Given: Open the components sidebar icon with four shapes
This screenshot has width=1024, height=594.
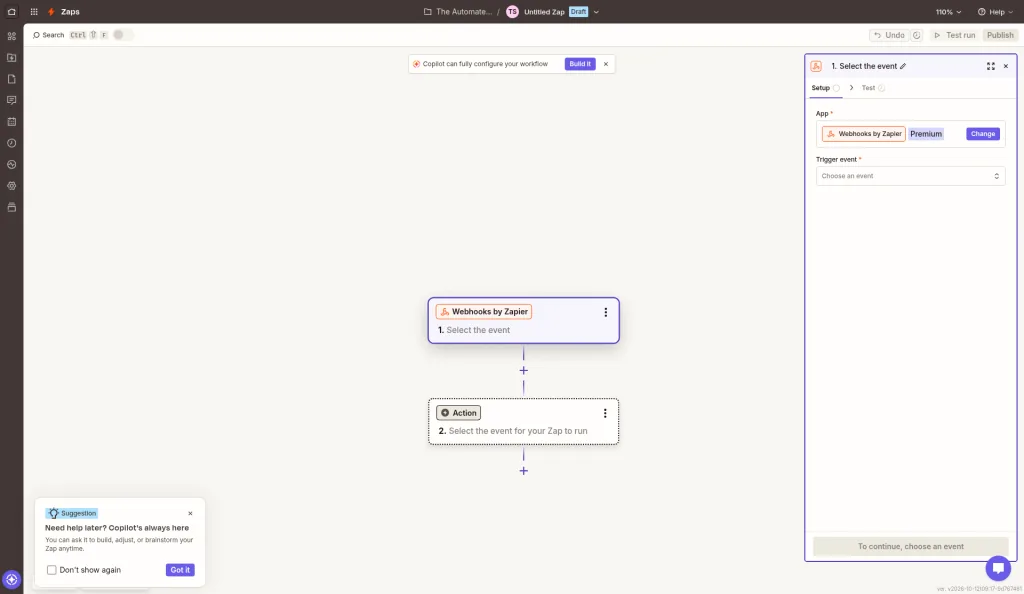Looking at the screenshot, I should [11, 37].
